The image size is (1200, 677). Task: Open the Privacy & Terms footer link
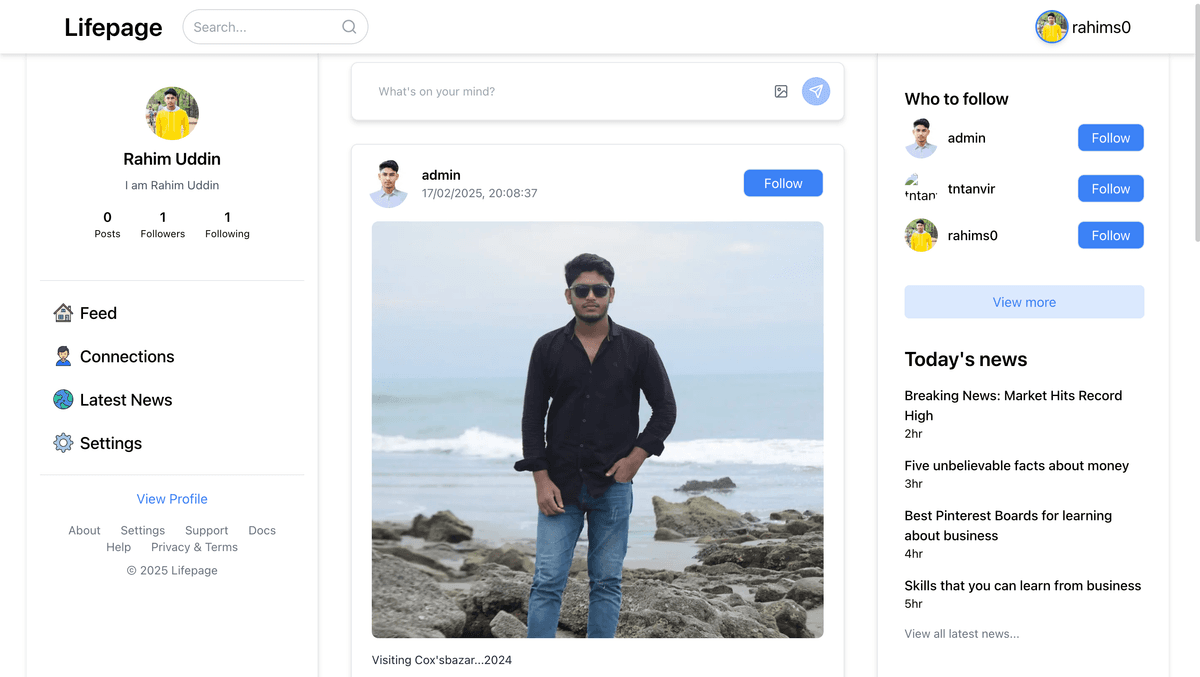pos(194,547)
